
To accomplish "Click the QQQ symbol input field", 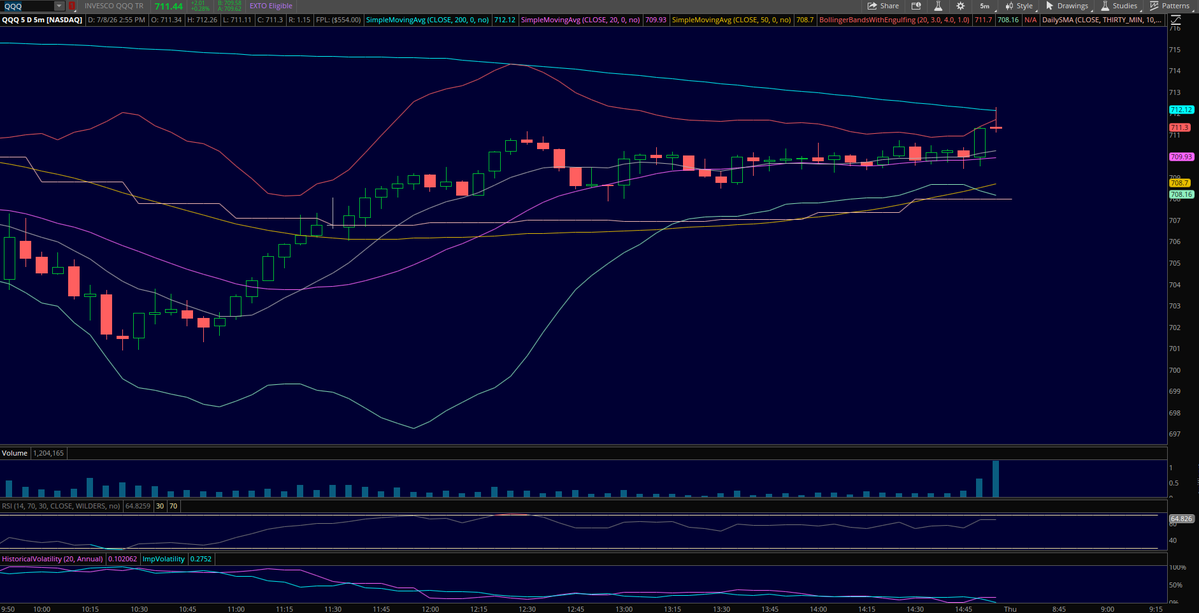I will click(x=28, y=5).
